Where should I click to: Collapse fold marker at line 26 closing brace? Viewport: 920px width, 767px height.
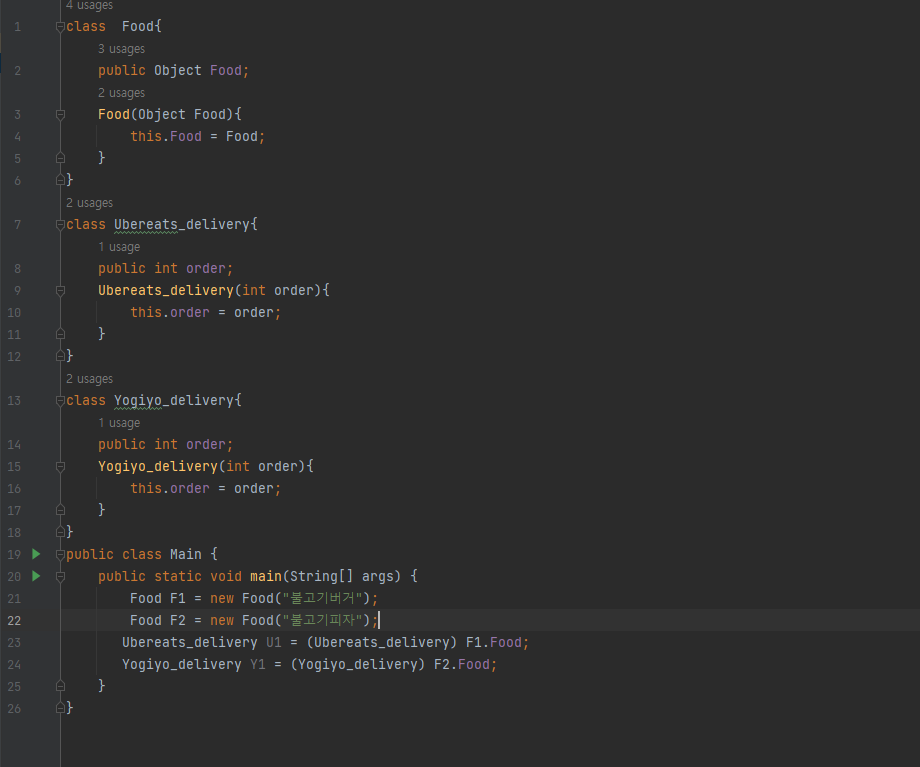pyautogui.click(x=60, y=708)
